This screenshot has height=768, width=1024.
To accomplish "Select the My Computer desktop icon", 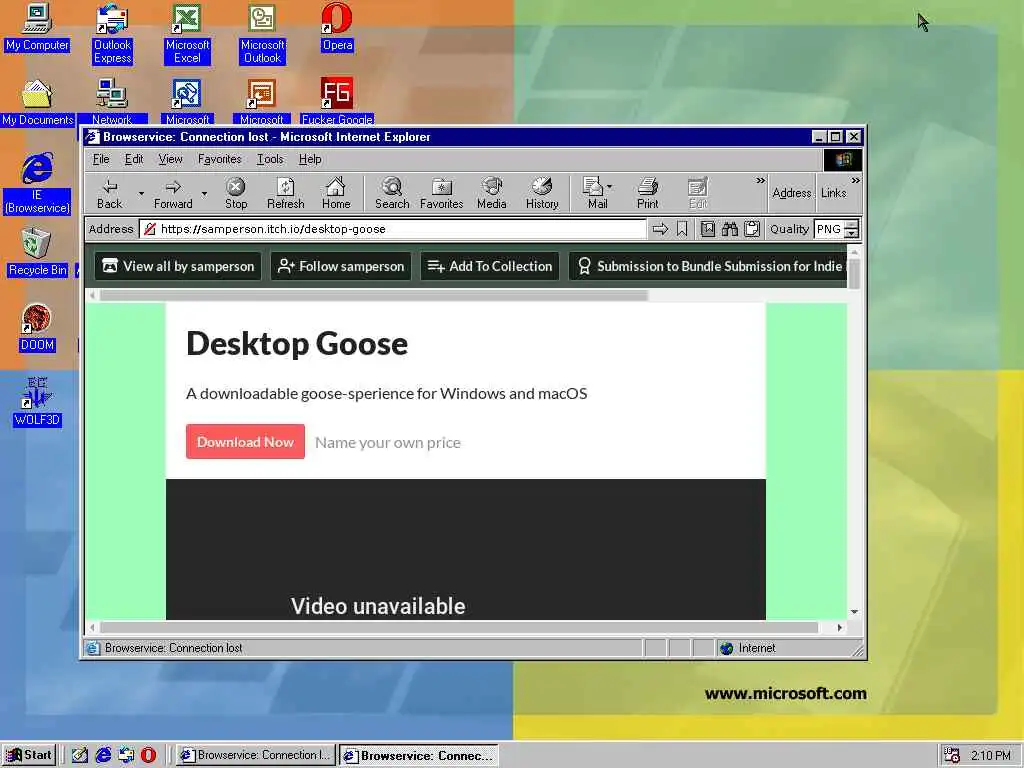I will point(37,27).
